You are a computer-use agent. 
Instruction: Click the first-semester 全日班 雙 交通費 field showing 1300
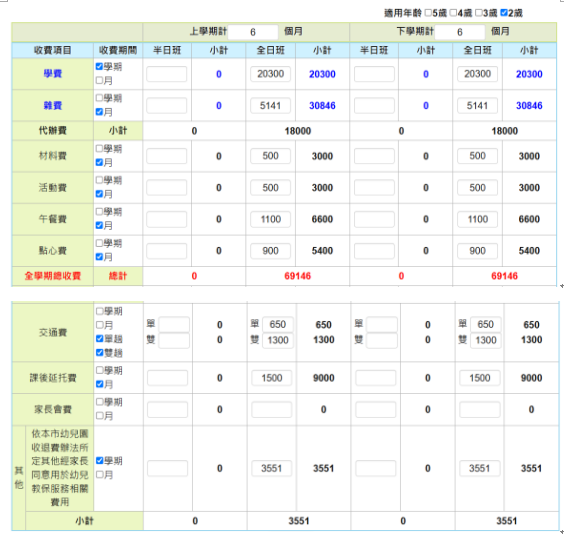pyautogui.click(x=278, y=340)
